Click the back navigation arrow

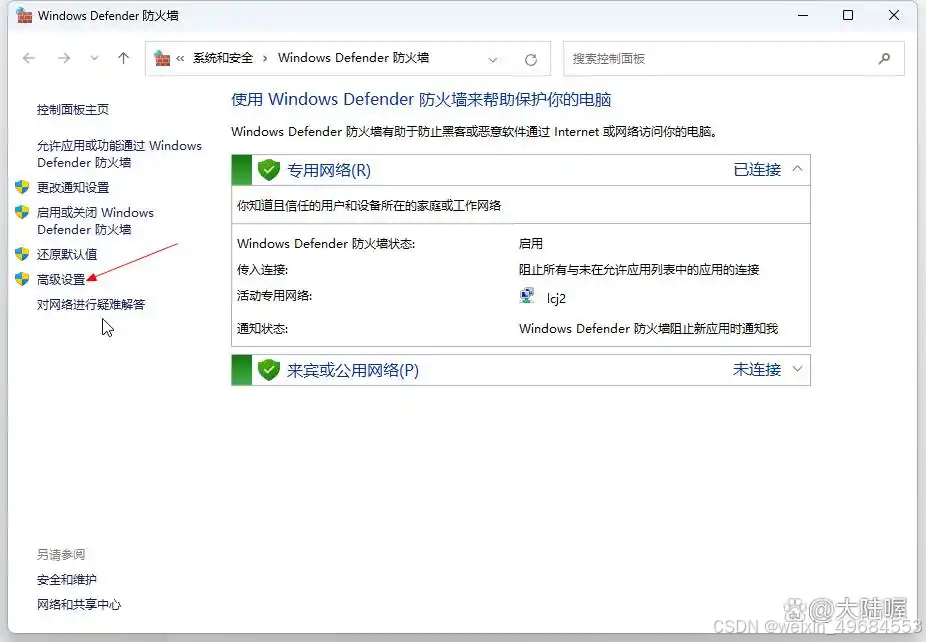29,58
